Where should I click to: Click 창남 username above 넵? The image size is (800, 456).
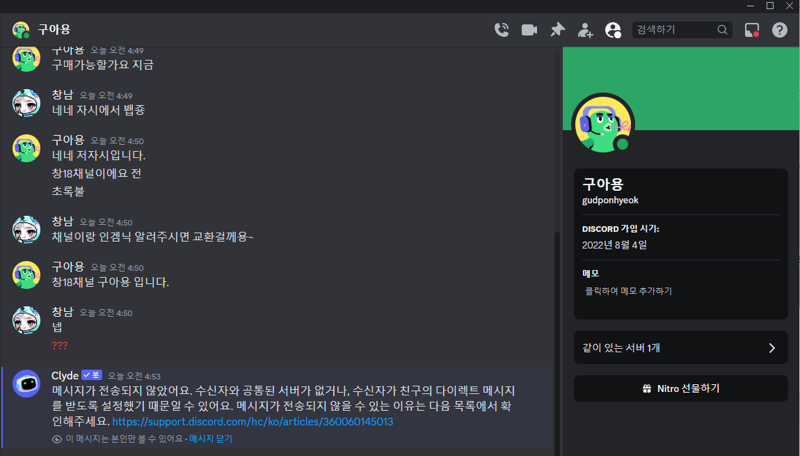(62, 312)
